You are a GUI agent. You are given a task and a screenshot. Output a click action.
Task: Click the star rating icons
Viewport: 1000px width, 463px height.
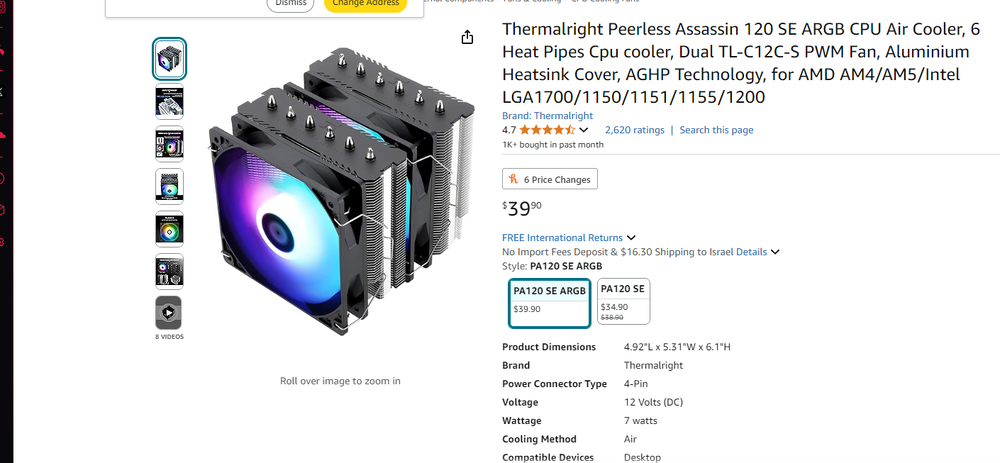547,130
